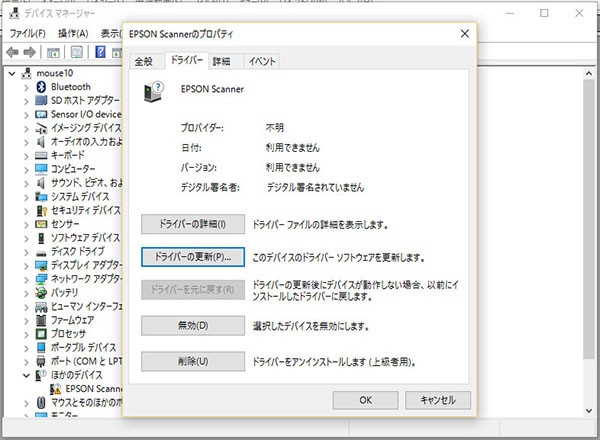Expand the キーボード tree node
600x440 pixels.
point(26,156)
